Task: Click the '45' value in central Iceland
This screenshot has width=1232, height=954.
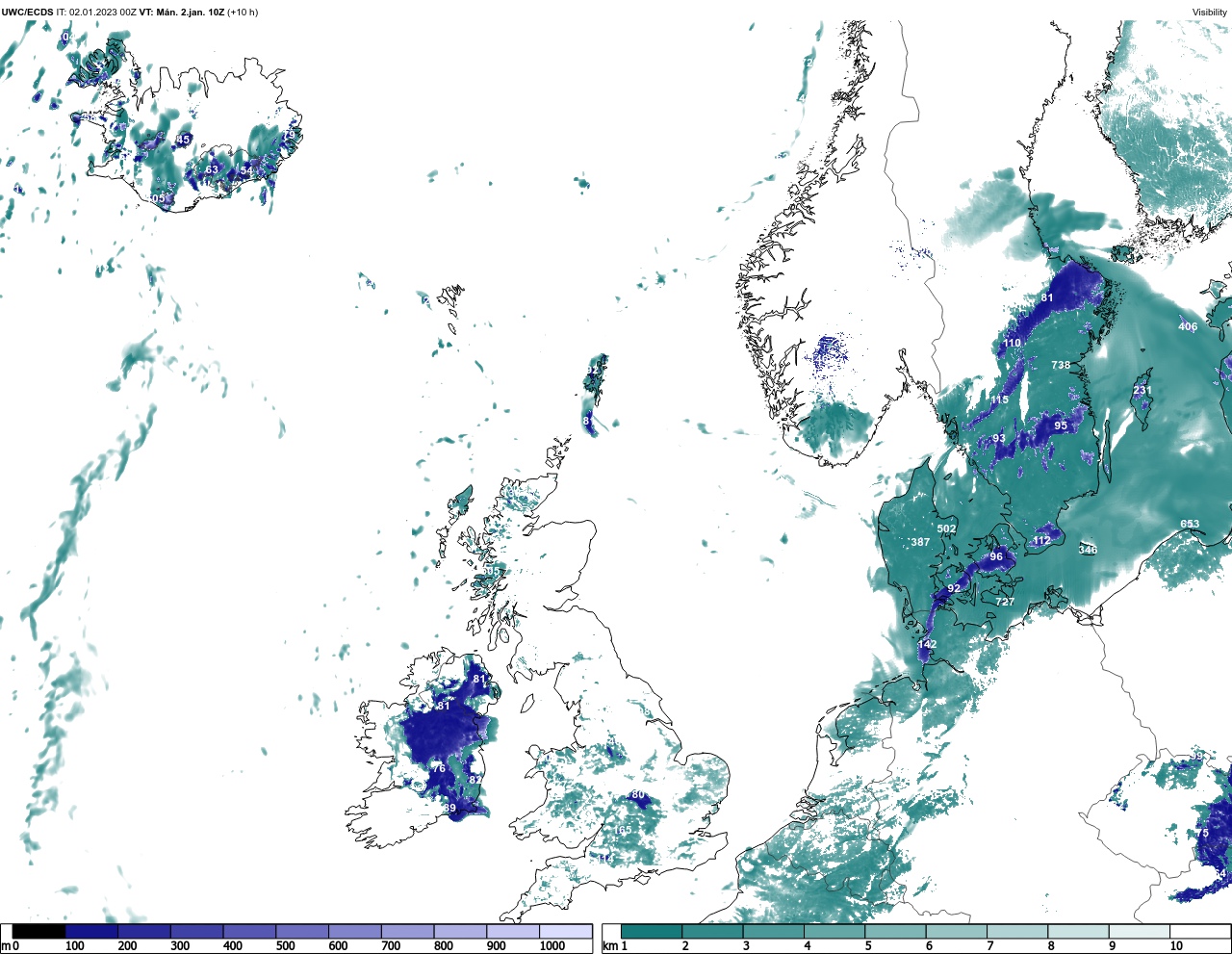Action: [x=183, y=140]
